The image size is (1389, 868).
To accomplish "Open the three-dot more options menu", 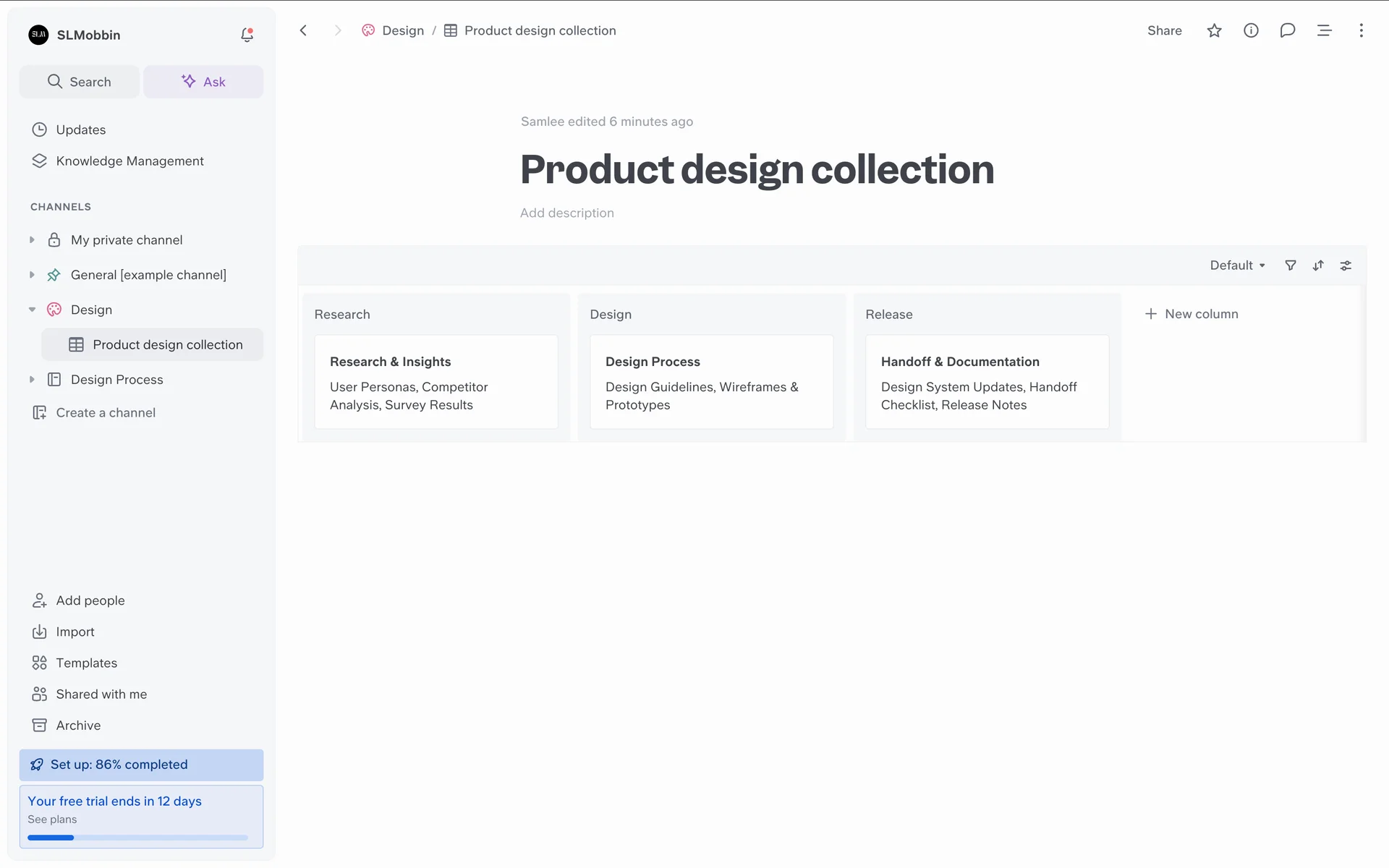I will tap(1361, 30).
